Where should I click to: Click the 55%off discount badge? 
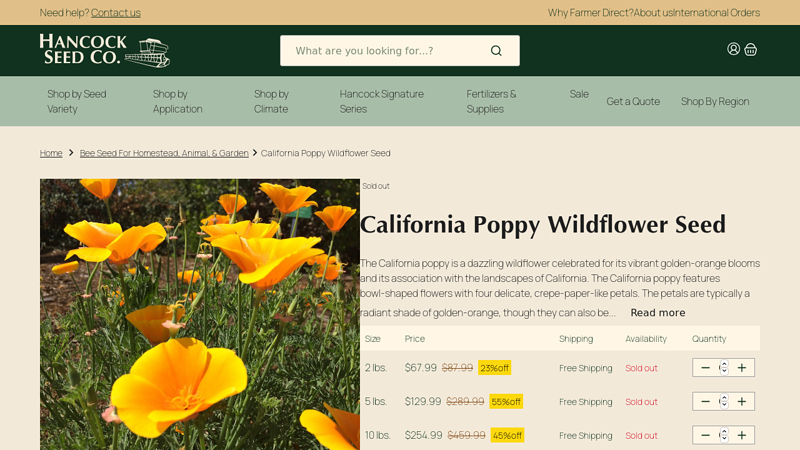[x=506, y=402]
